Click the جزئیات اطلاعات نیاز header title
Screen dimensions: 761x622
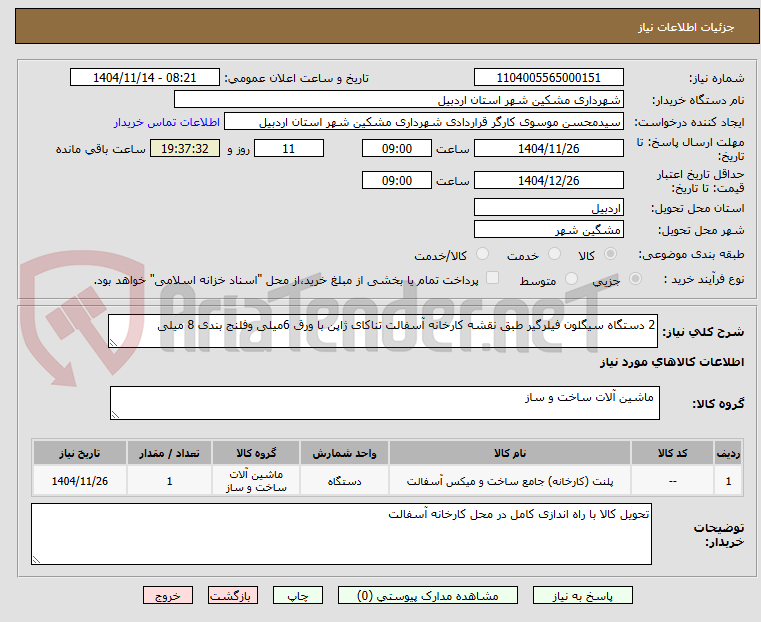point(686,27)
